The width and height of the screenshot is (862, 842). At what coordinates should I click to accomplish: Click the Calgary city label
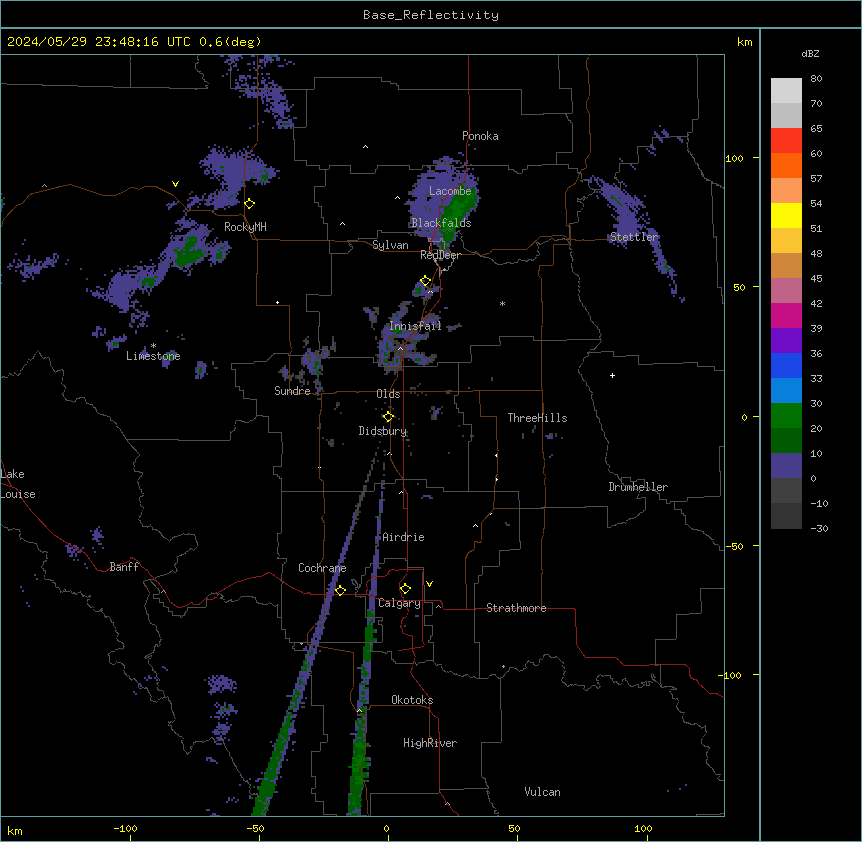click(399, 603)
